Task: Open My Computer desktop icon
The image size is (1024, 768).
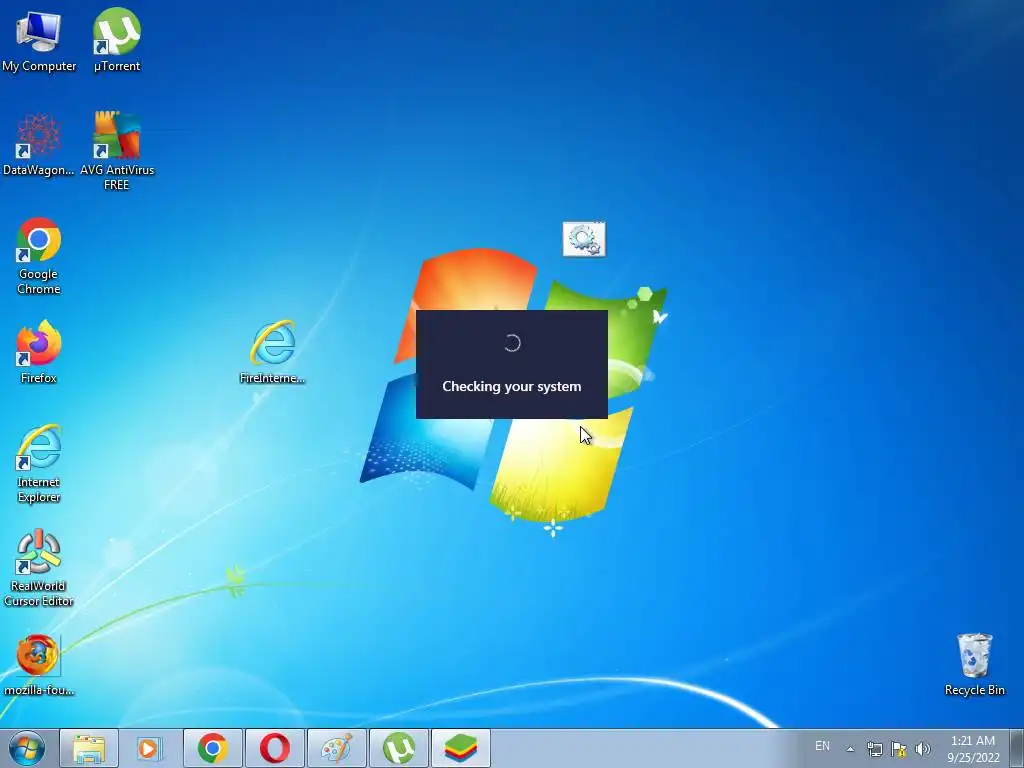Action: pyautogui.click(x=39, y=40)
